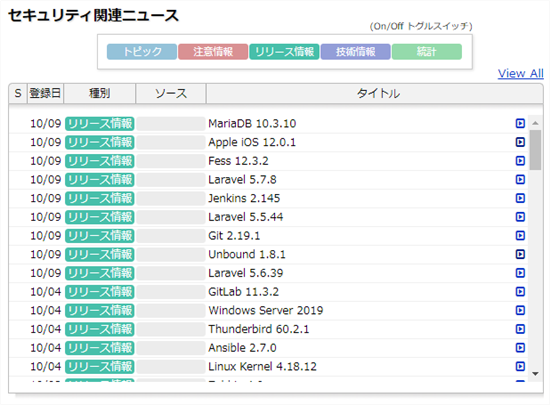Screen dimensions: 550x405
Task: Click リリース情報 tag in GitLab row
Action: (x=100, y=292)
